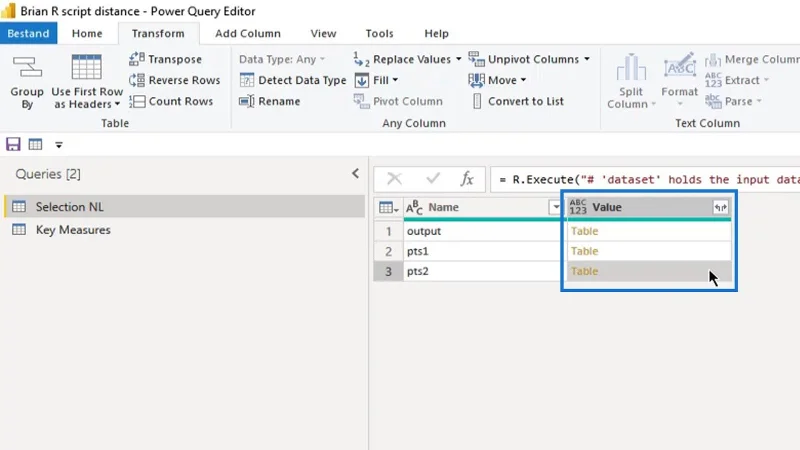Viewport: 800px width, 450px height.
Task: Click the Transpose button
Action: (165, 59)
